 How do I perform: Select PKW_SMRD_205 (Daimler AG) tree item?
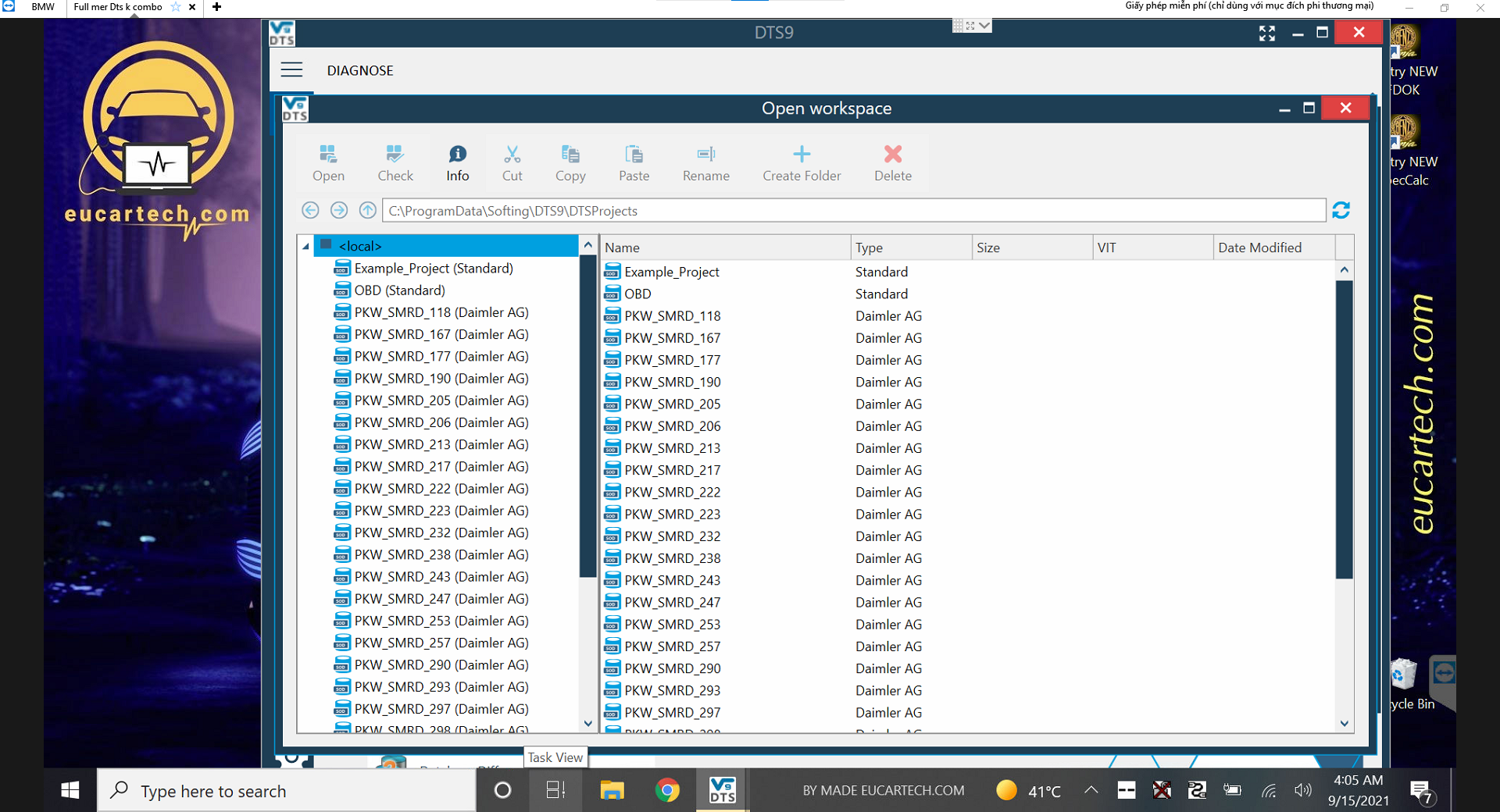tap(441, 400)
